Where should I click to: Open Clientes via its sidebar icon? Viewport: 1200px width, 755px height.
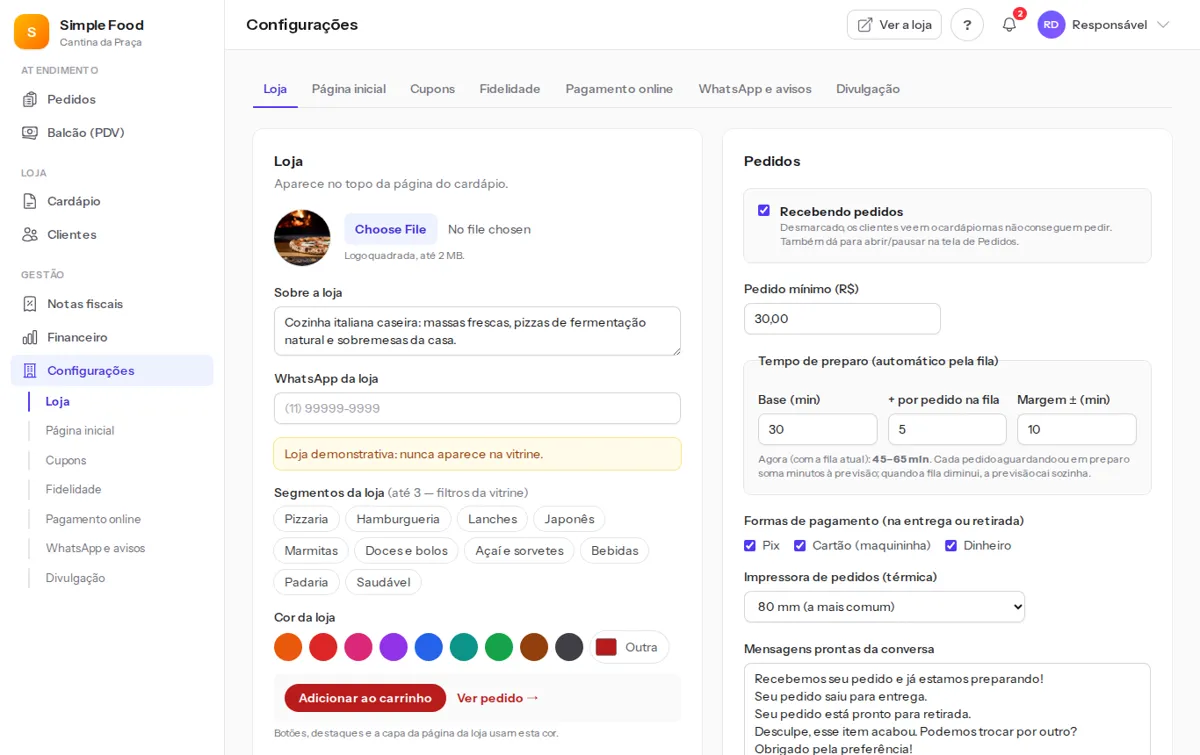click(30, 234)
